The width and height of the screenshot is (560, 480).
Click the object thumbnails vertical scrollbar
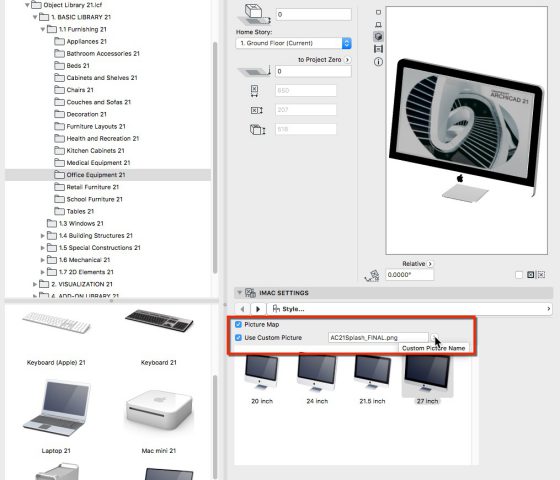pyautogui.click(x=215, y=427)
